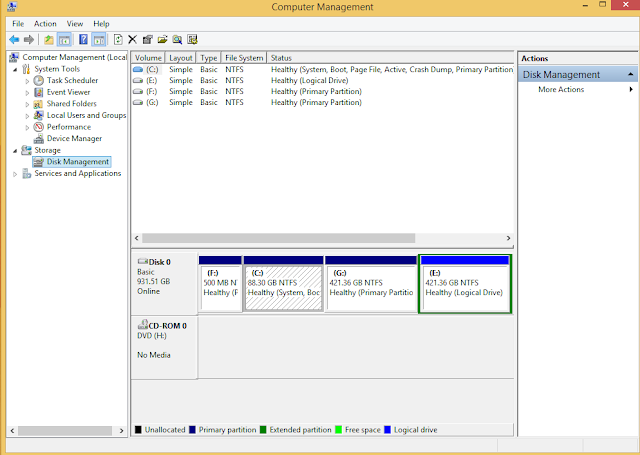Click the Back arrow toolbar icon
640x455 pixels.
14,40
